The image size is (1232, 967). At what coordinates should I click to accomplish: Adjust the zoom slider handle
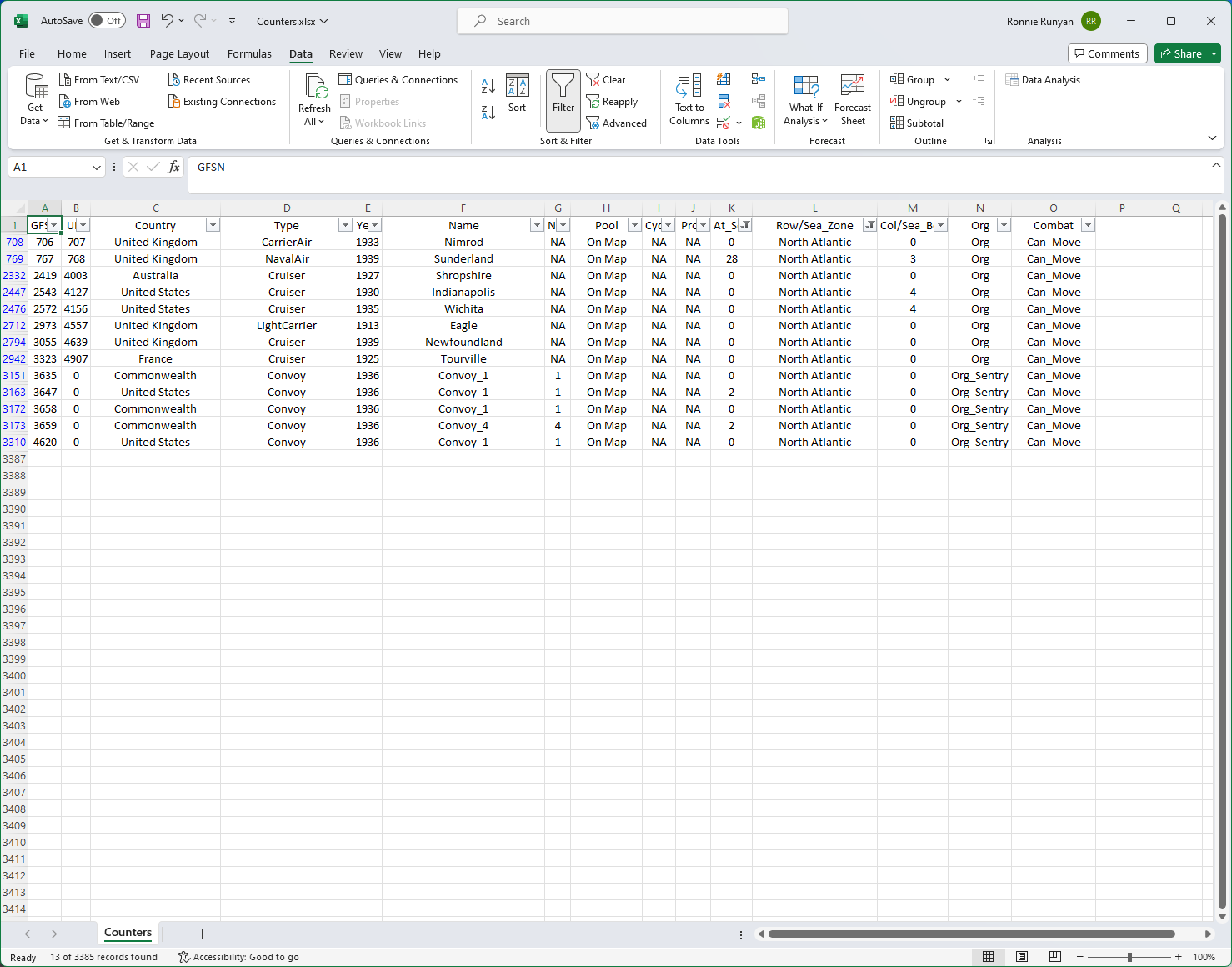(x=1129, y=957)
